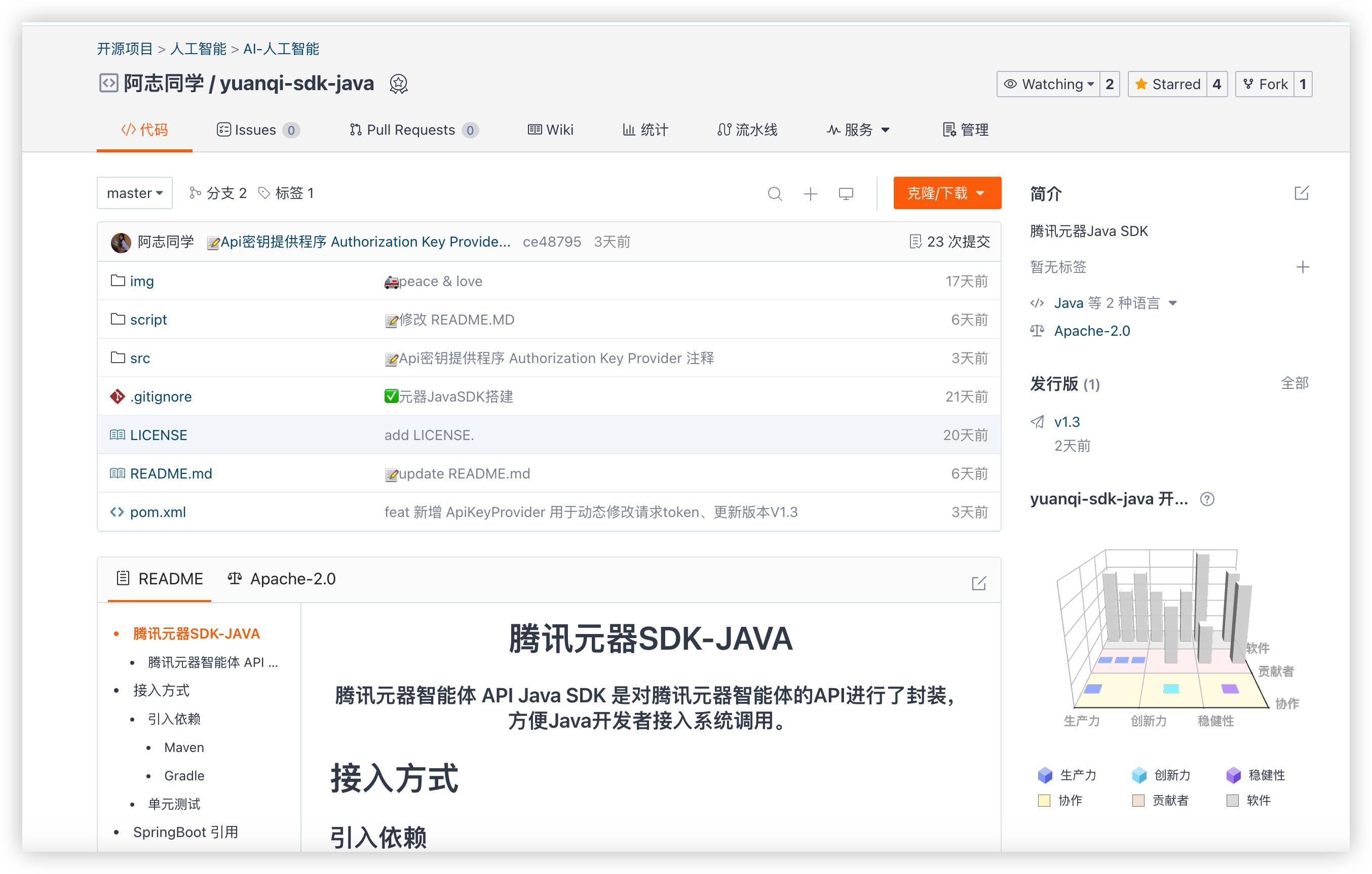Image resolution: width=1372 pixels, height=874 pixels.
Task: Jump to Gradle in README outline
Action: pyautogui.click(x=184, y=775)
